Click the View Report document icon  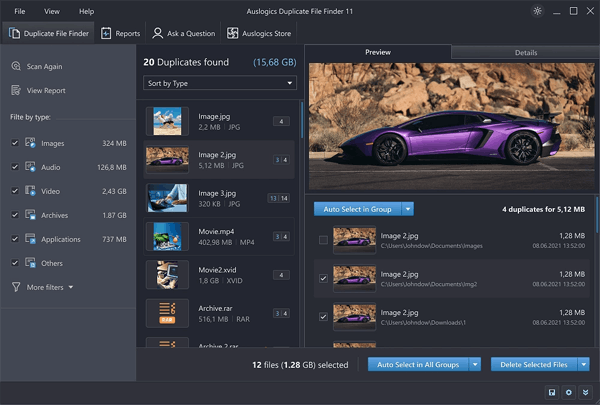(x=16, y=90)
